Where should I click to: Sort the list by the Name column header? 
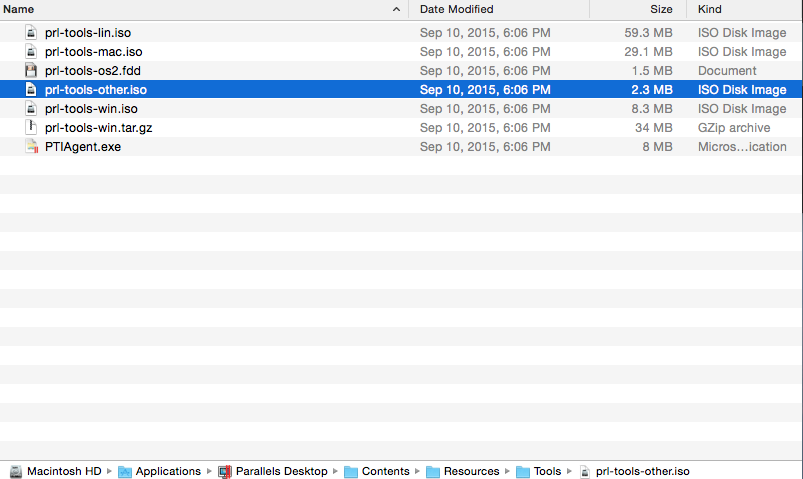tap(20, 9)
